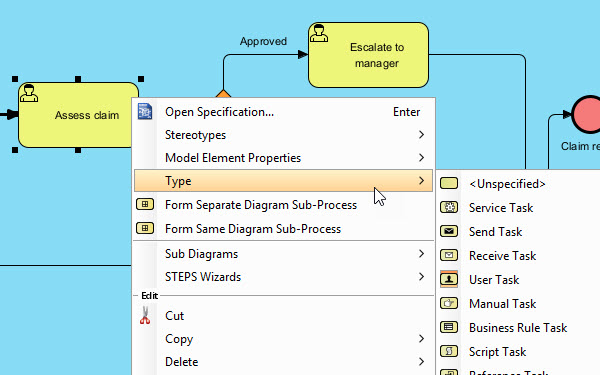Expand the Type submenu arrow

coord(421,181)
